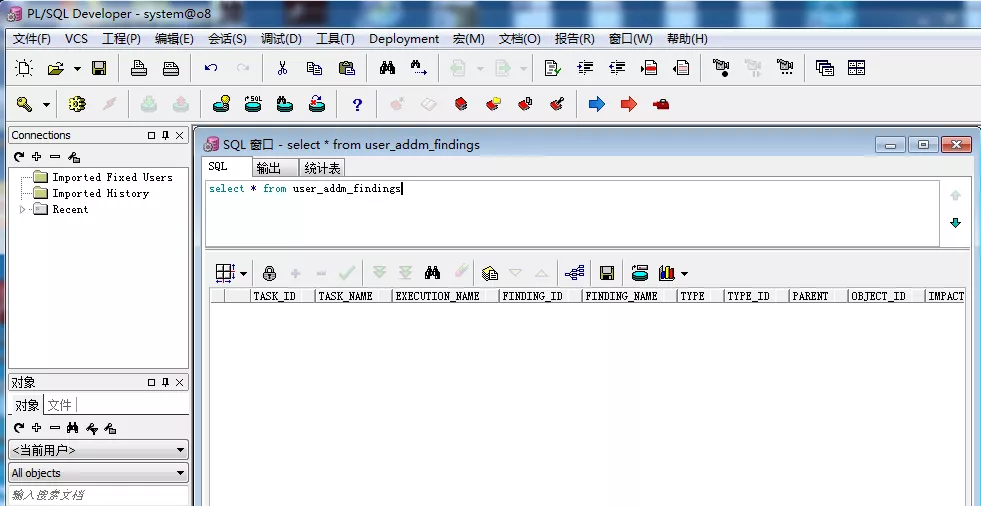The width and height of the screenshot is (981, 506).
Task: Click the OBJECT_ID column header
Action: tap(885, 296)
